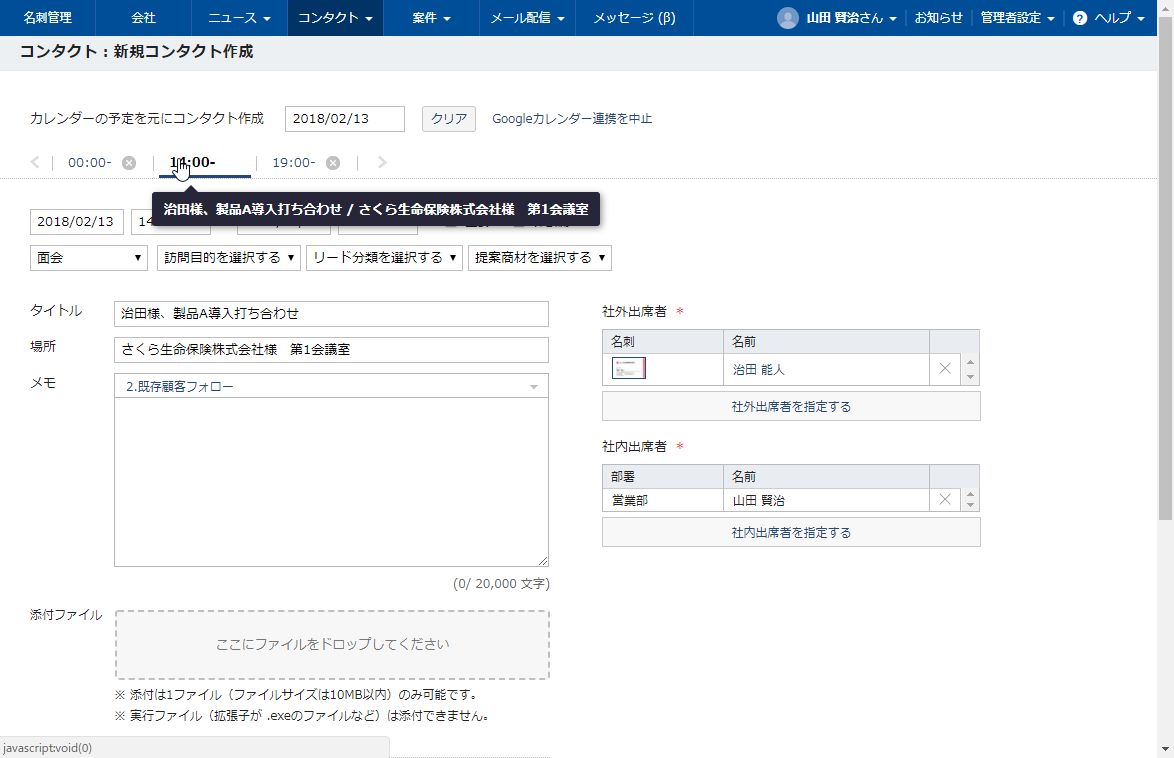Open the メール配信 menu
This screenshot has width=1174, height=758.
[x=527, y=18]
